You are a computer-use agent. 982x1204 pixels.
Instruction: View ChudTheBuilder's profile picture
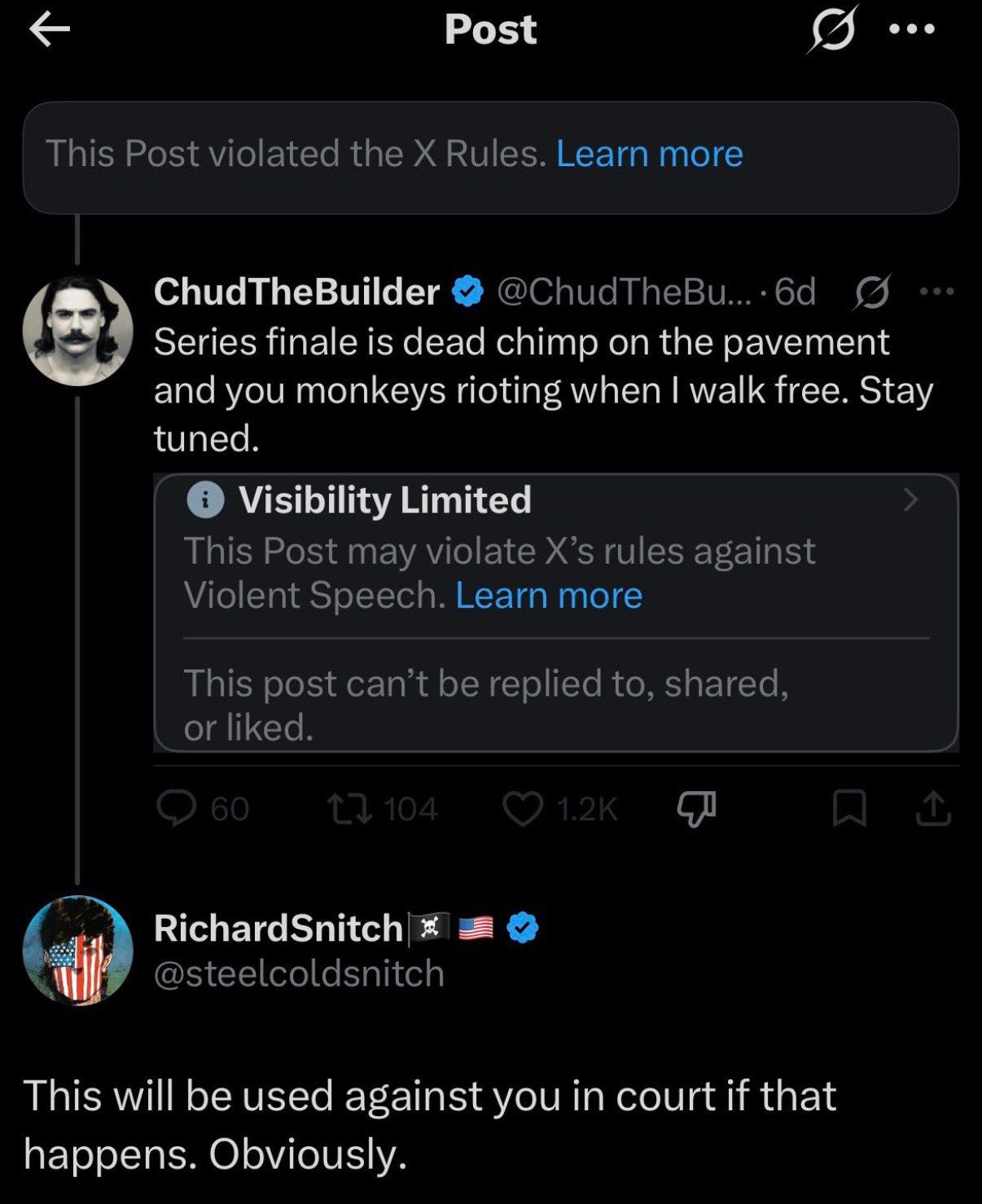pos(77,330)
